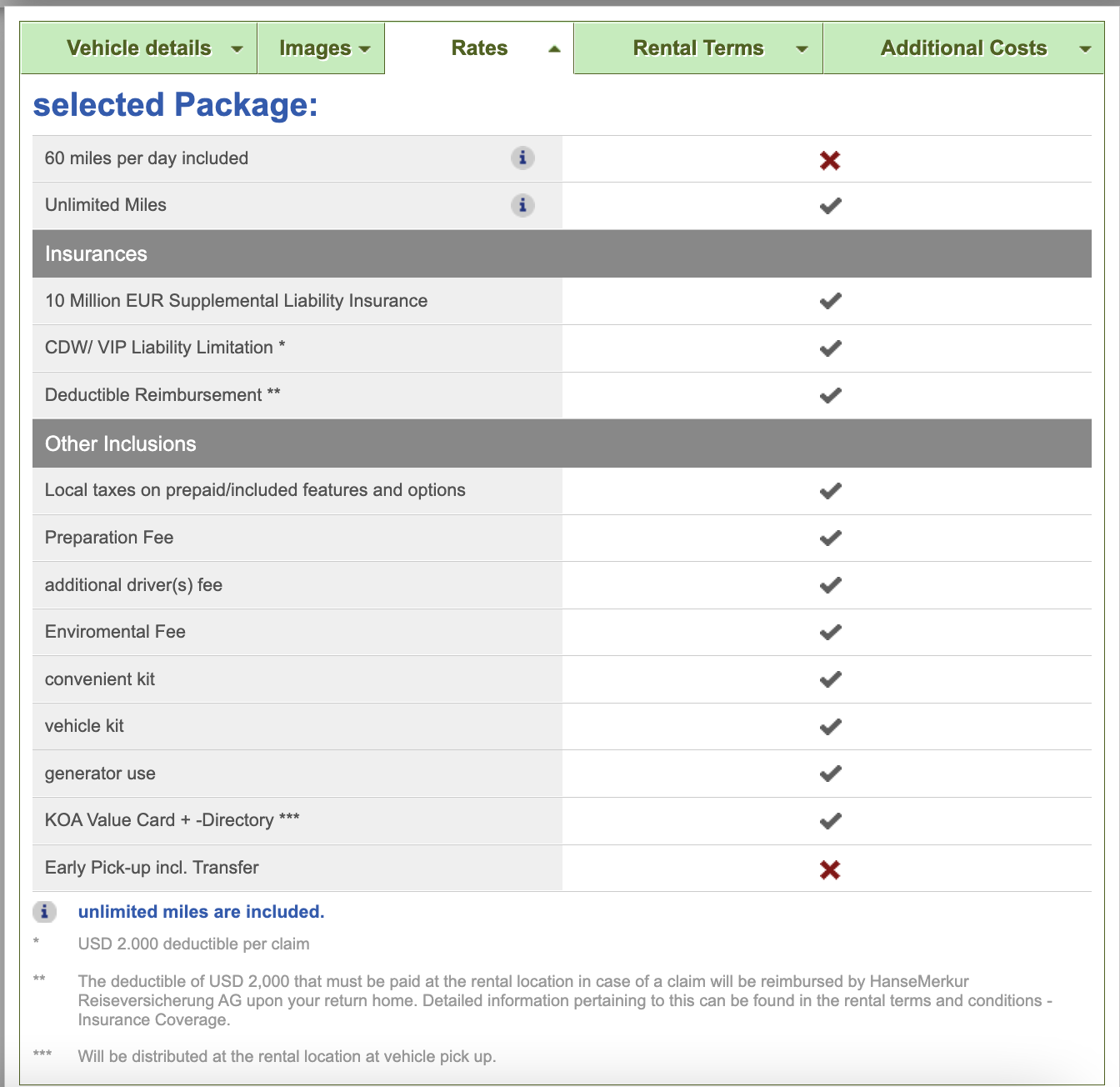Click red X for 60 miles per day

(829, 160)
